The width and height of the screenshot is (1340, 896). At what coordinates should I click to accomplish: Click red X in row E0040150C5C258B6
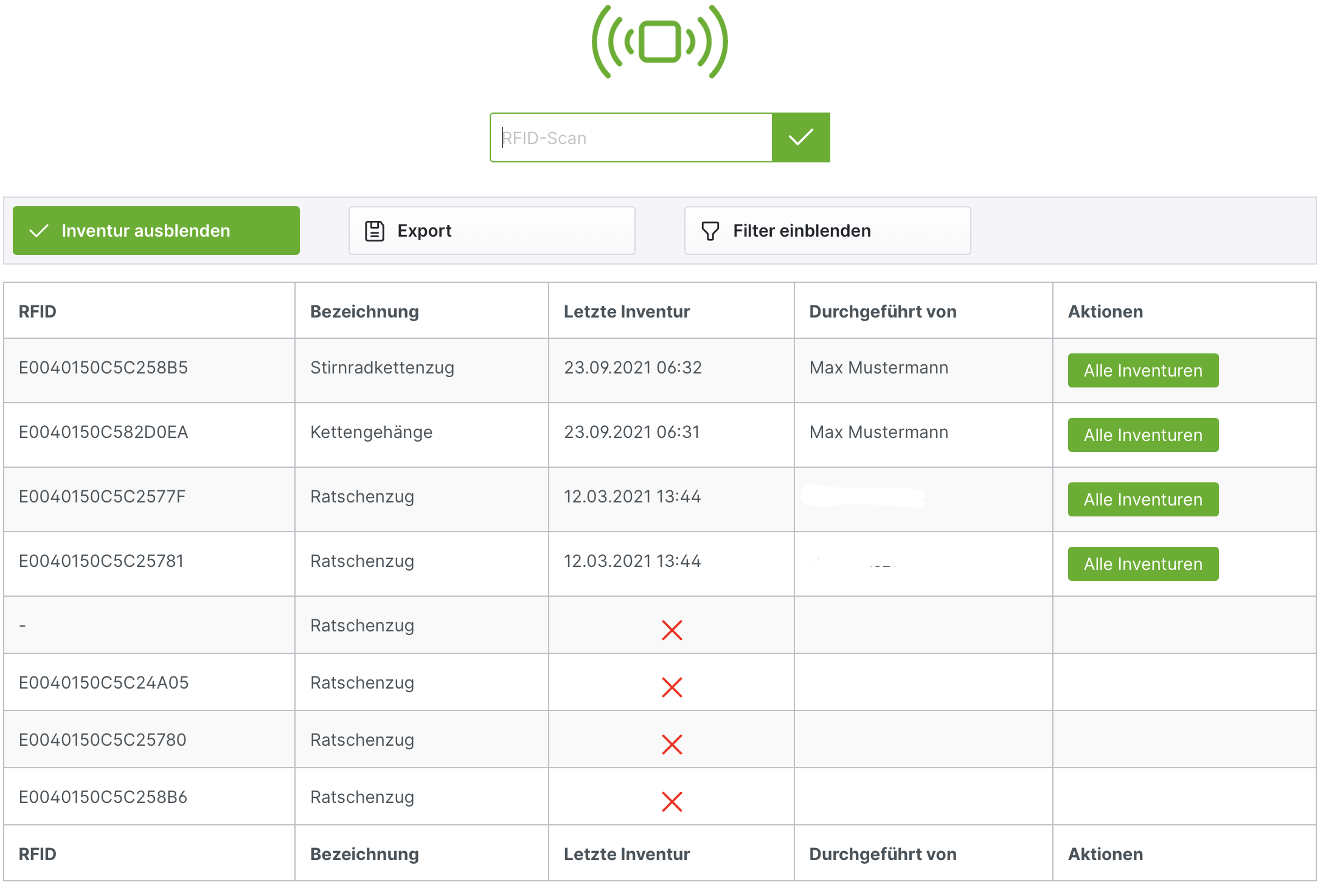pos(672,802)
